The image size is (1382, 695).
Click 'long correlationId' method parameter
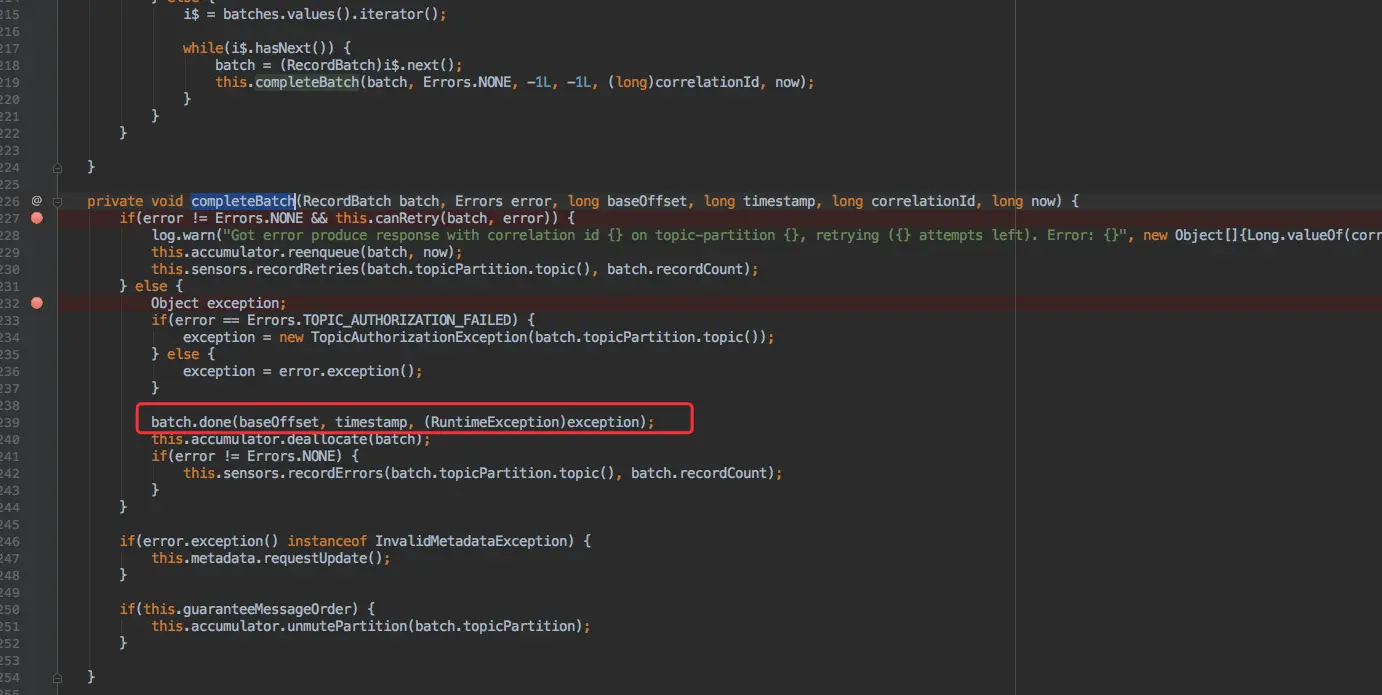(x=906, y=200)
